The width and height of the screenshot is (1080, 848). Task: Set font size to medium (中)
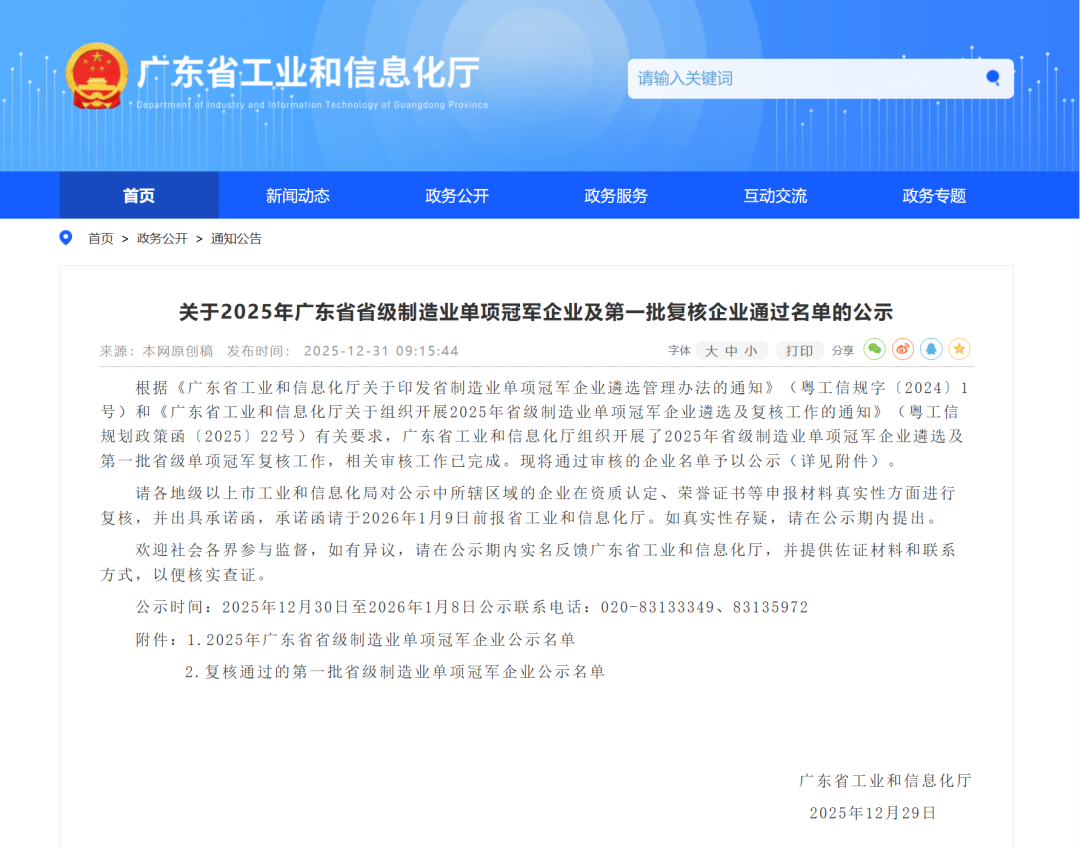pos(731,351)
